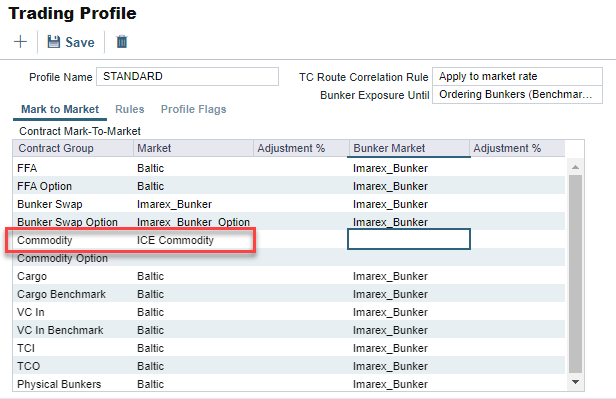Select the ICE Commodity market cell
Image resolution: width=616 pixels, height=399 pixels.
click(x=175, y=240)
